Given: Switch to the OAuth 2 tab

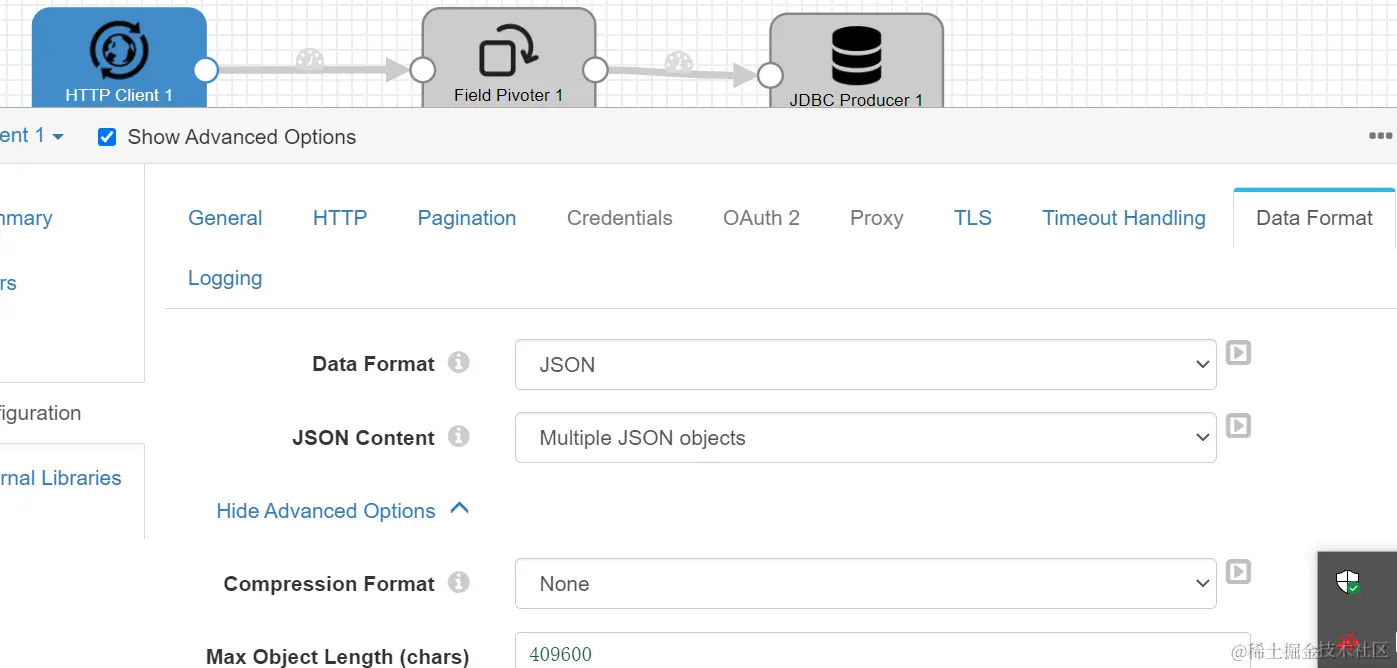Looking at the screenshot, I should 761,218.
